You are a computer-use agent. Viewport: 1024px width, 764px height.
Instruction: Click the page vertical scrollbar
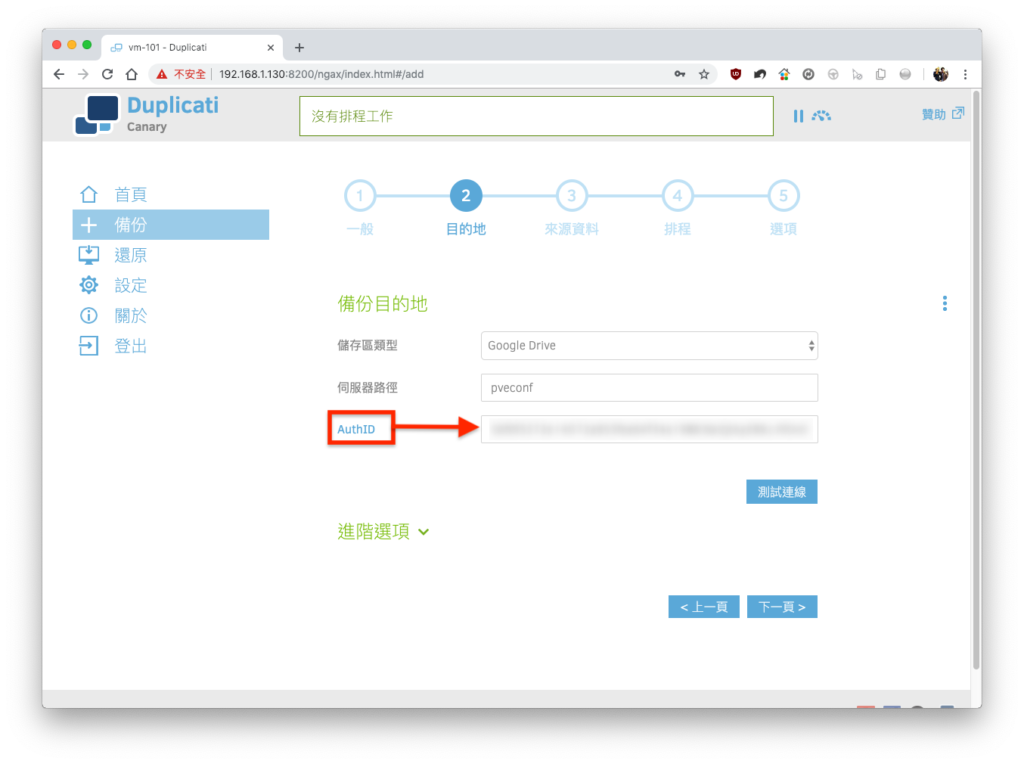point(976,379)
